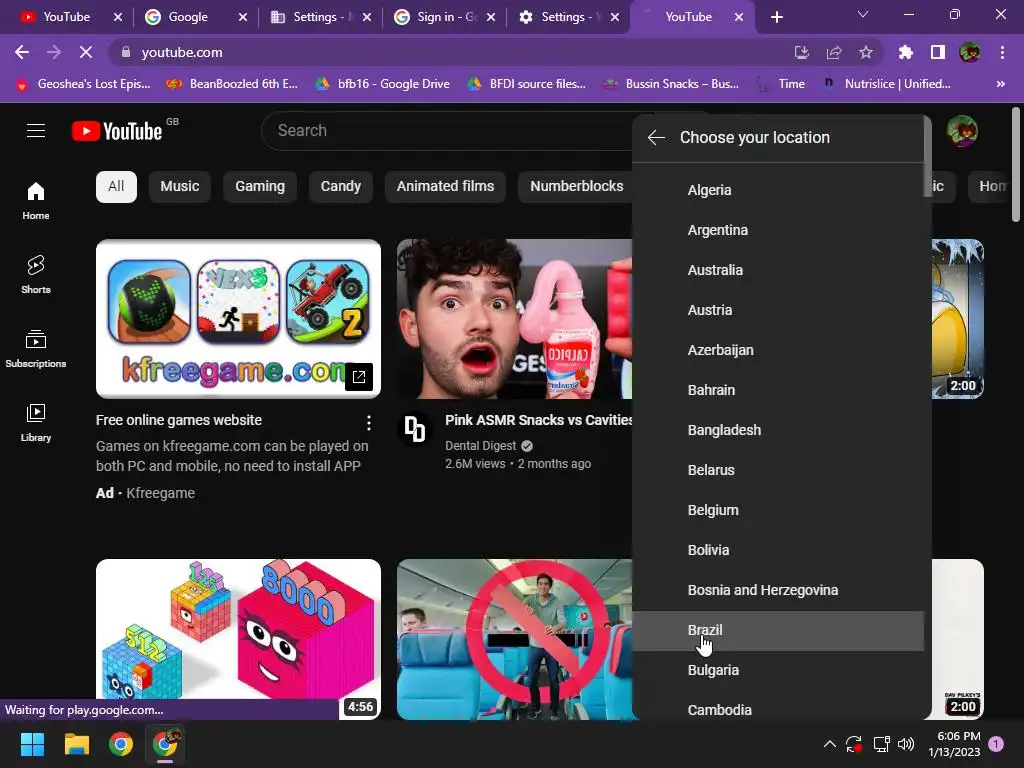The width and height of the screenshot is (1024, 768).
Task: Switch to first YouTube tab
Action: [65, 17]
